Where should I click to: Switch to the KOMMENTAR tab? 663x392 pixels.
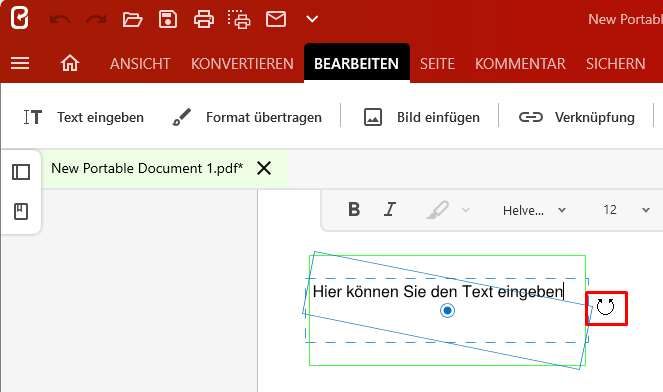coord(520,63)
